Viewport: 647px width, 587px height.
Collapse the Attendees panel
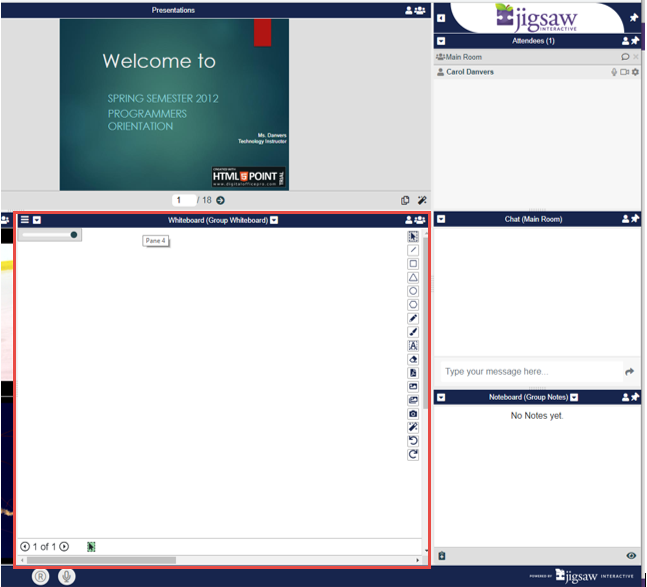(441, 41)
